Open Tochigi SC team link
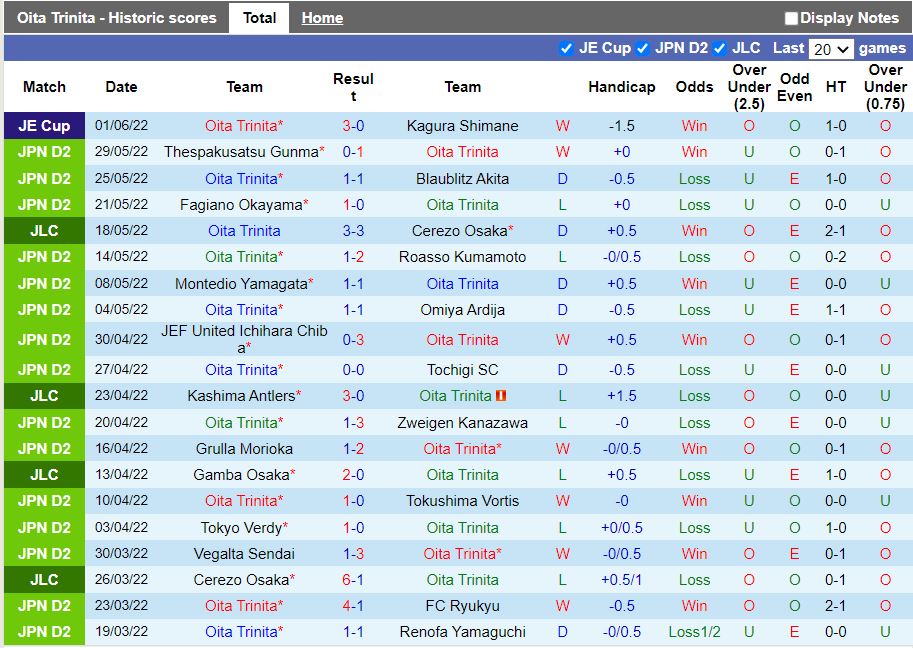The image size is (913, 648). [x=462, y=370]
